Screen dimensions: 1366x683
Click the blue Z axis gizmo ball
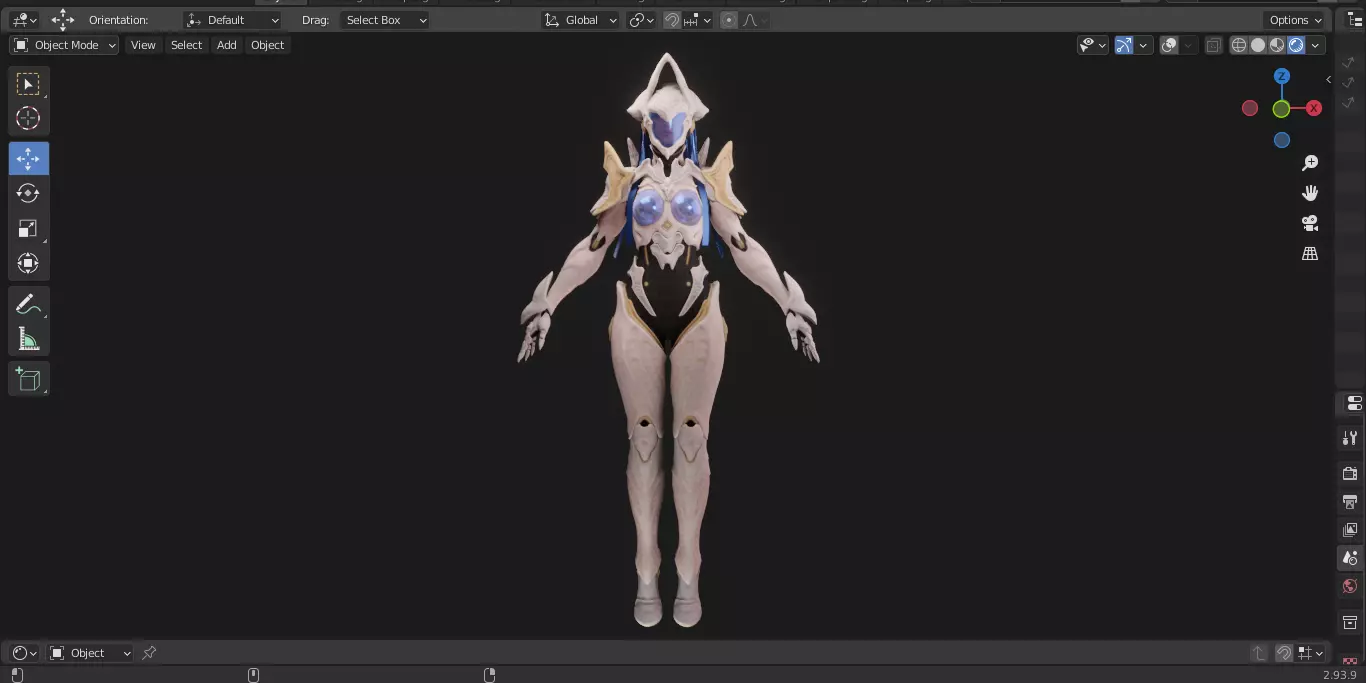point(1282,76)
